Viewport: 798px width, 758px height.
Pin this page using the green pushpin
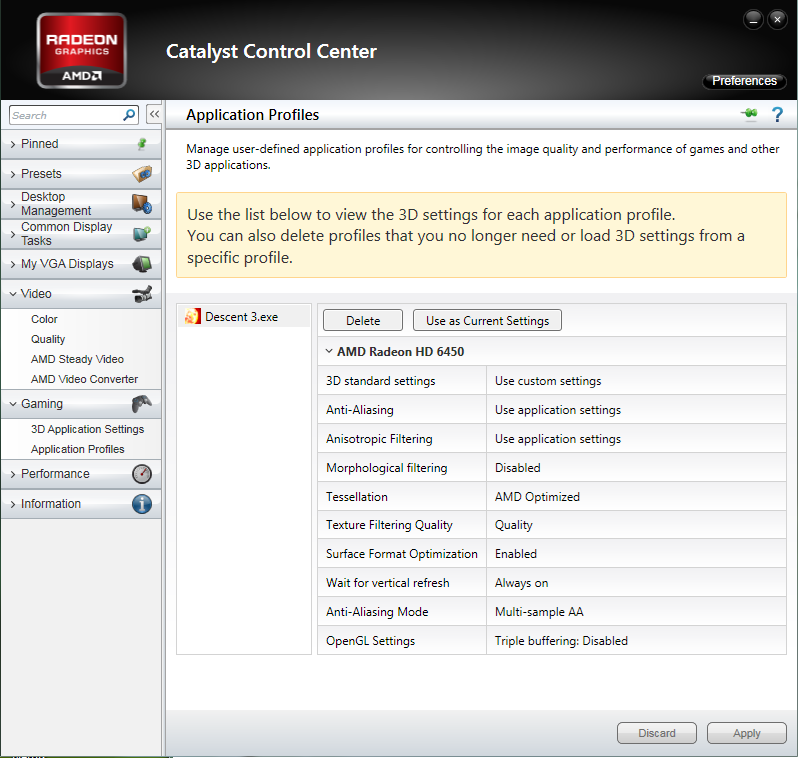coord(749,114)
